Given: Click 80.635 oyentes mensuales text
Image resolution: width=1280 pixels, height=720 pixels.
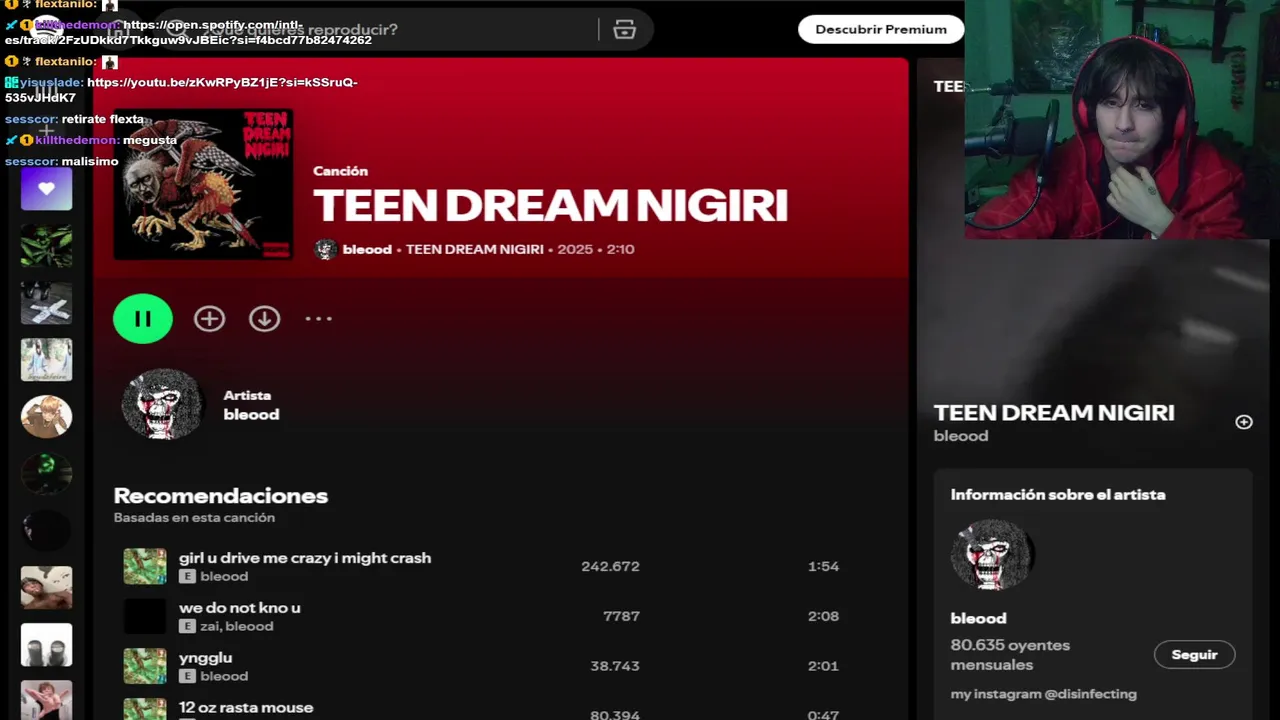Looking at the screenshot, I should [1010, 655].
